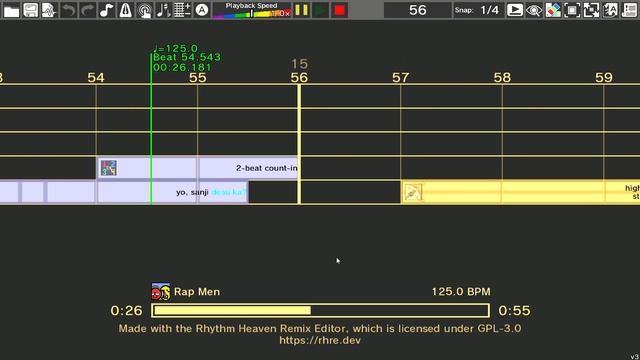Click the green play button
This screenshot has height=360, width=640.
(x=320, y=10)
